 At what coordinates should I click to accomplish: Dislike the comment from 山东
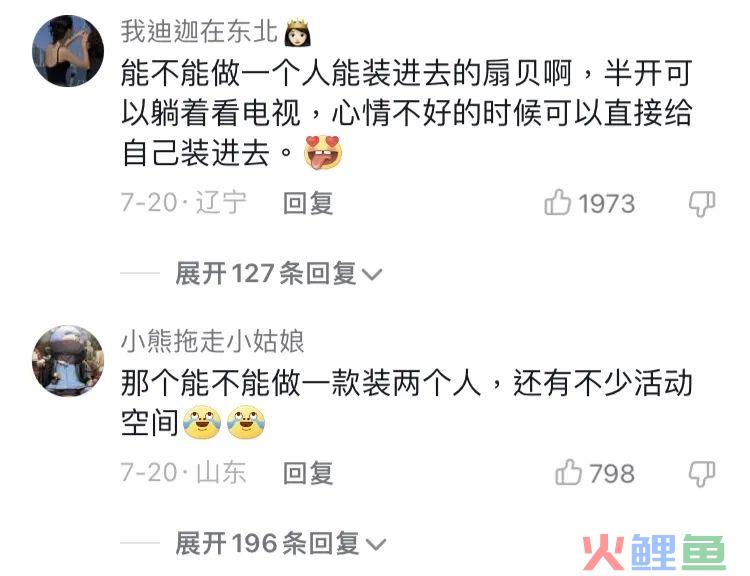(x=702, y=473)
